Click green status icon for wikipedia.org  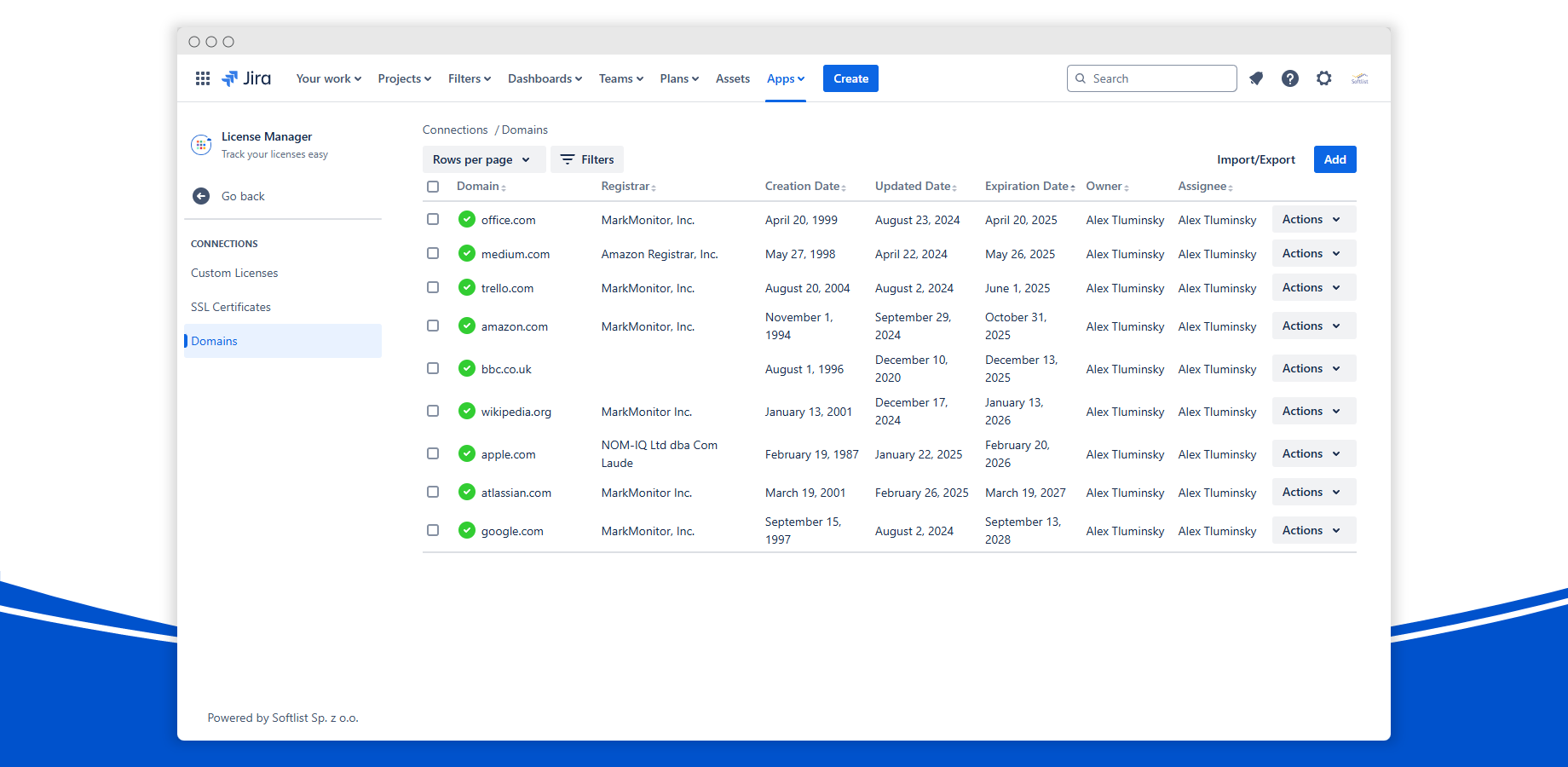click(467, 411)
